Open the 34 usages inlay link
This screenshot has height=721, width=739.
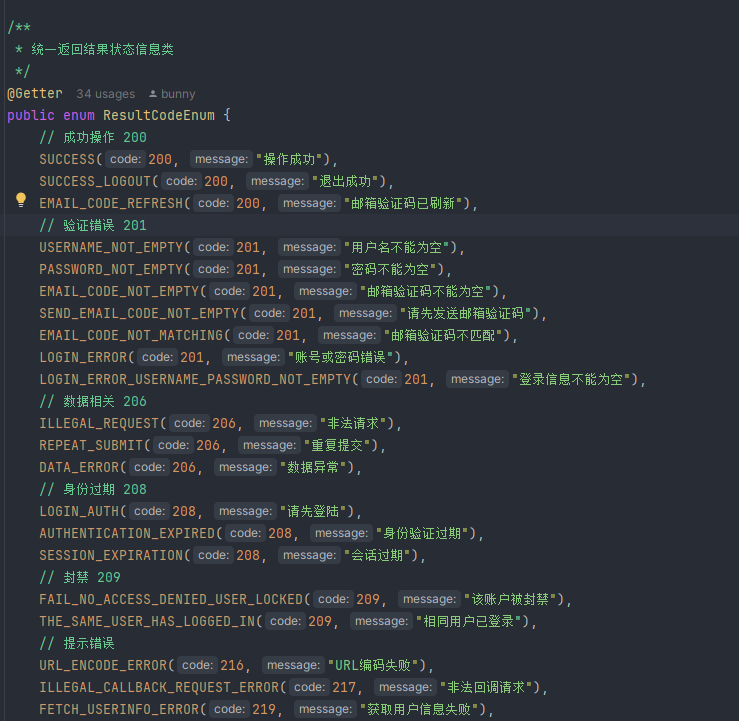(x=106, y=94)
